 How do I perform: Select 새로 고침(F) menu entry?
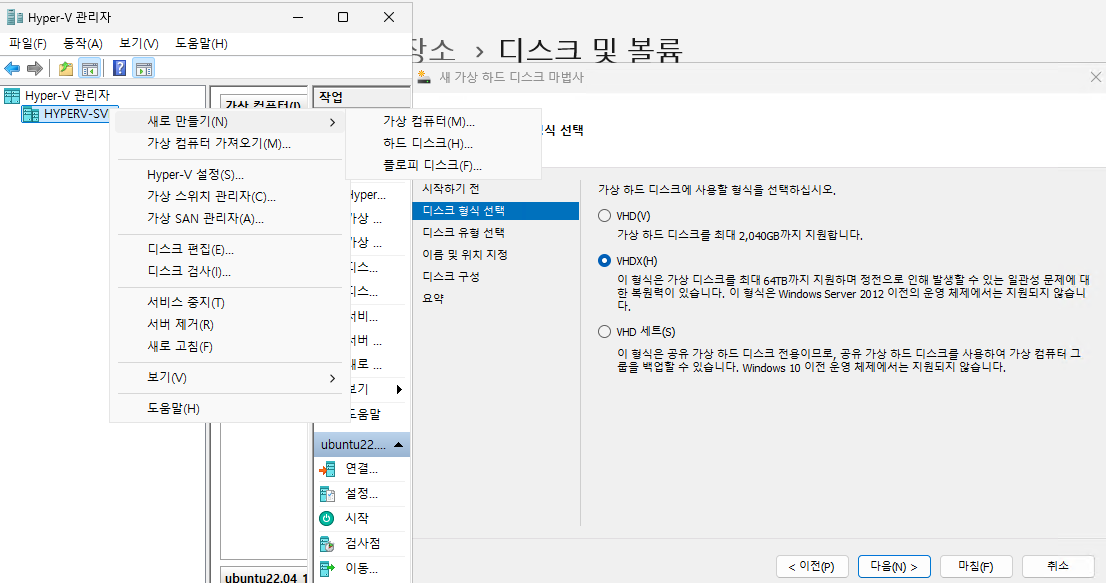tap(229, 346)
